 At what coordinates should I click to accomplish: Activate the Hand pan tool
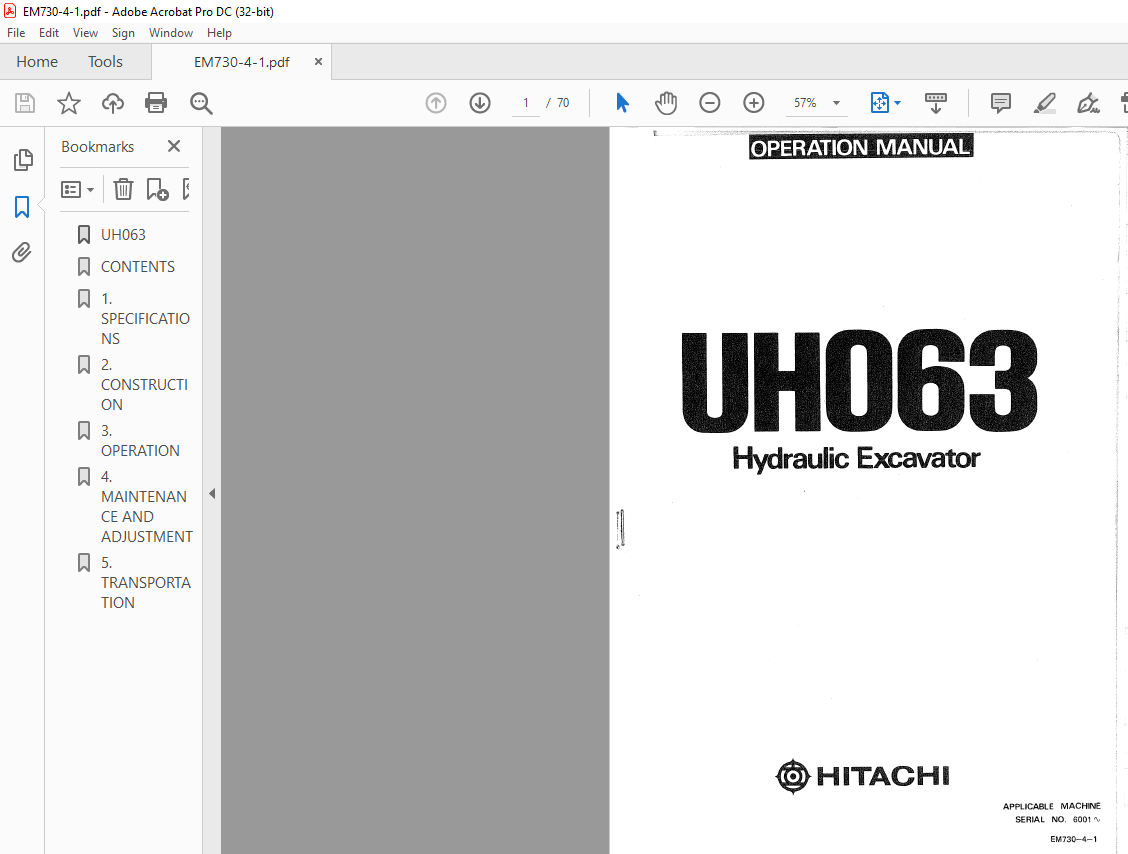point(666,103)
